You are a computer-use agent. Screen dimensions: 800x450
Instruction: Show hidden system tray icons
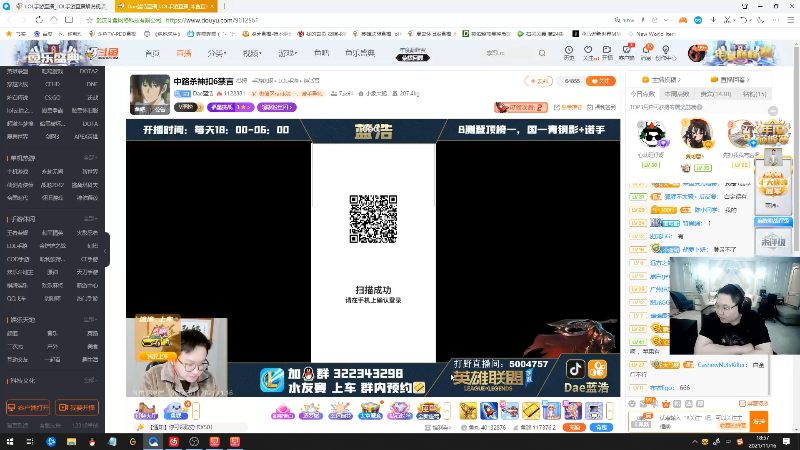click(x=694, y=442)
